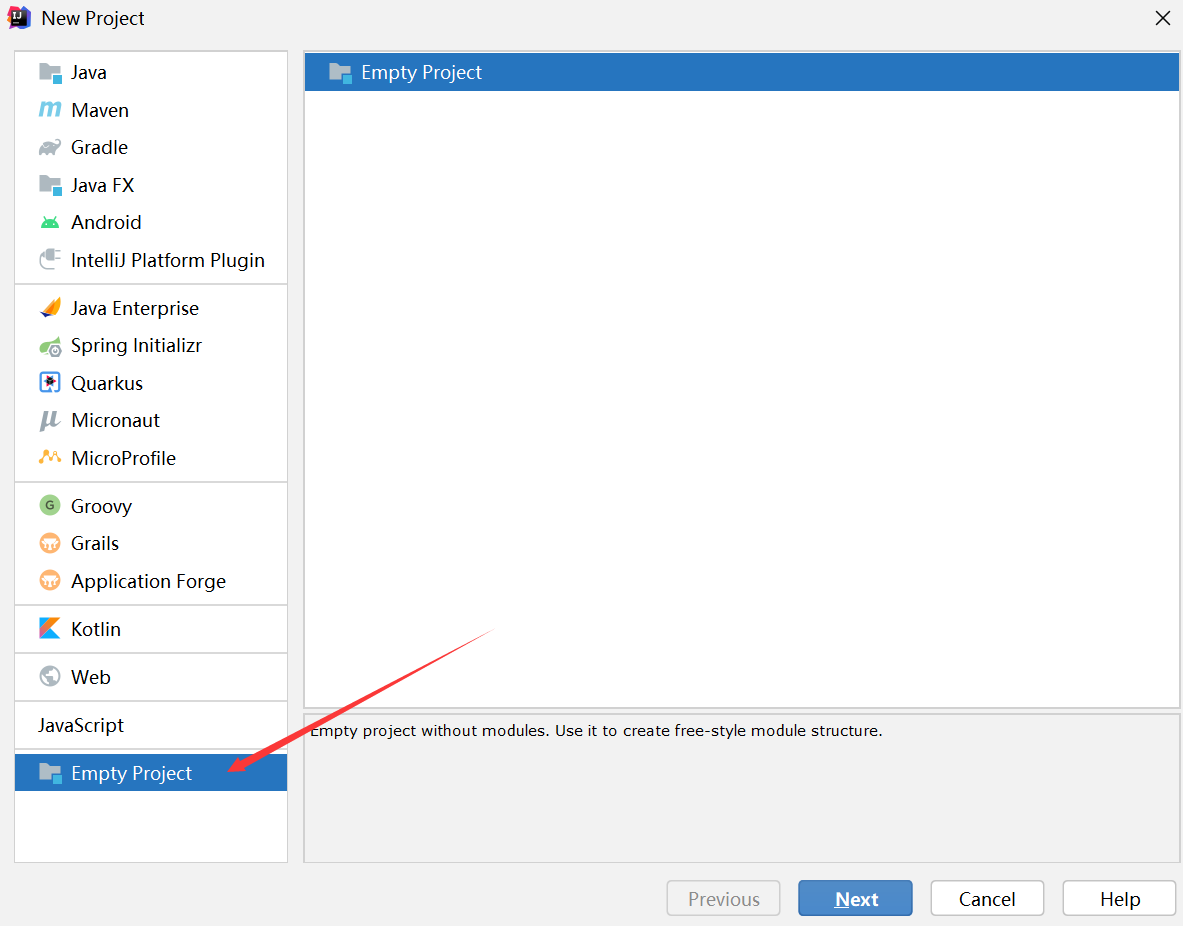Pick Android project type
The image size is (1183, 926).
pyautogui.click(x=151, y=223)
